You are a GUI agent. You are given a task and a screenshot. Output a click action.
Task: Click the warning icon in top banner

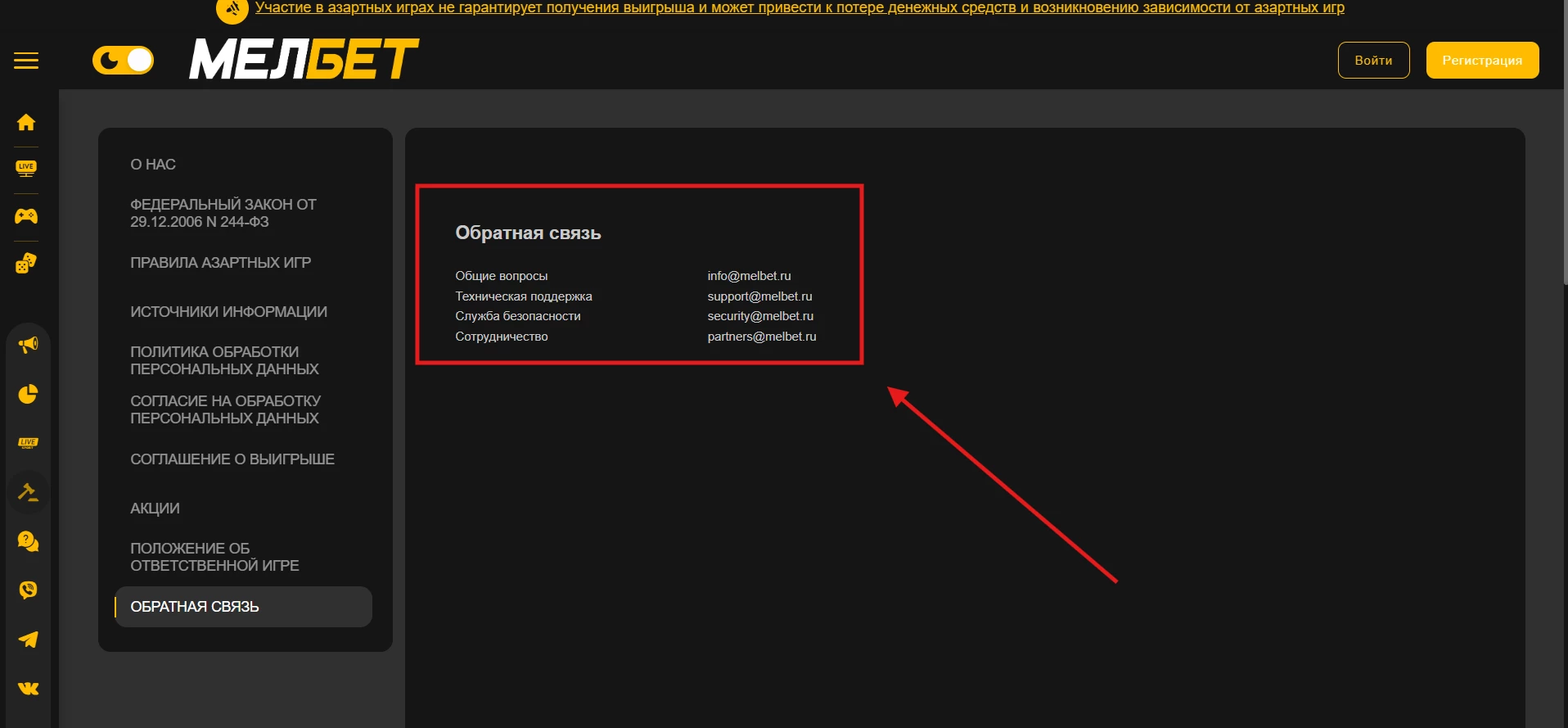coord(232,10)
